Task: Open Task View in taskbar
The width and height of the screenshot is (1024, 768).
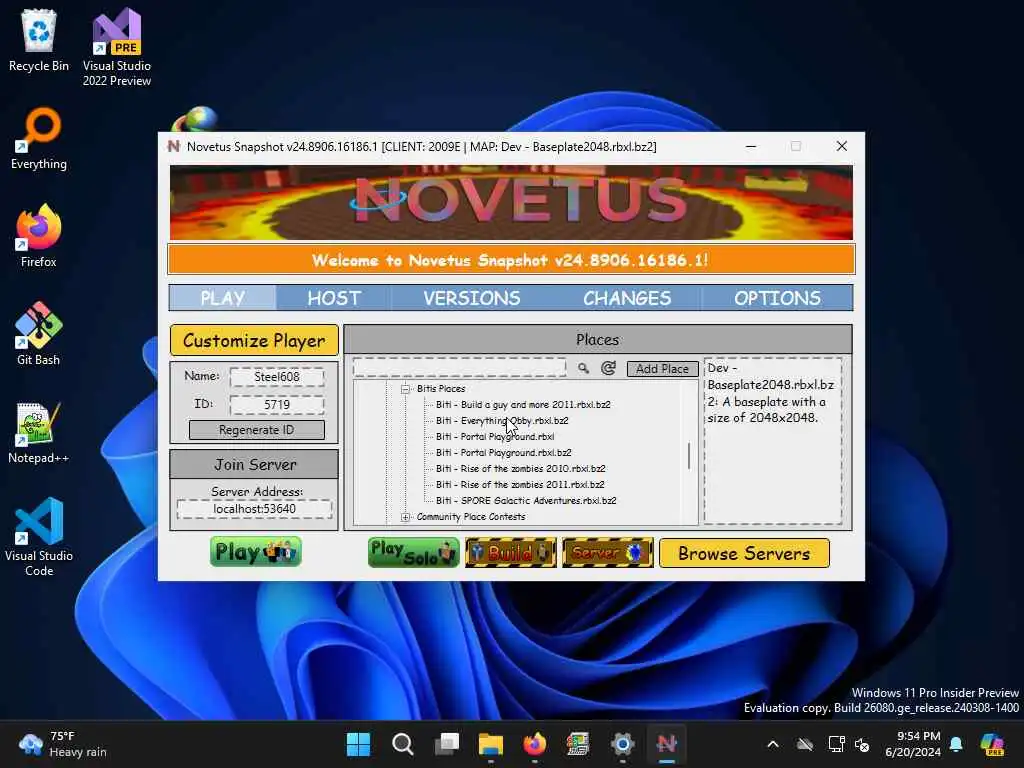Action: 447,744
